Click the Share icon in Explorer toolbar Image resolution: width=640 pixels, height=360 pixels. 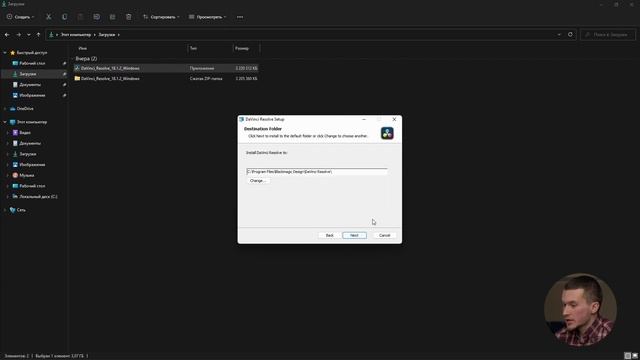point(112,17)
